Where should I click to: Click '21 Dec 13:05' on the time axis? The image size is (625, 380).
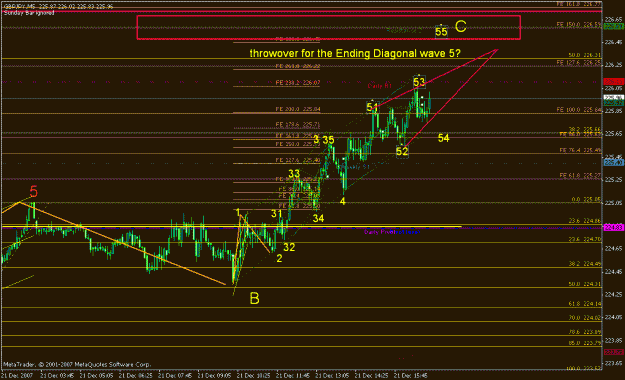coord(332,376)
